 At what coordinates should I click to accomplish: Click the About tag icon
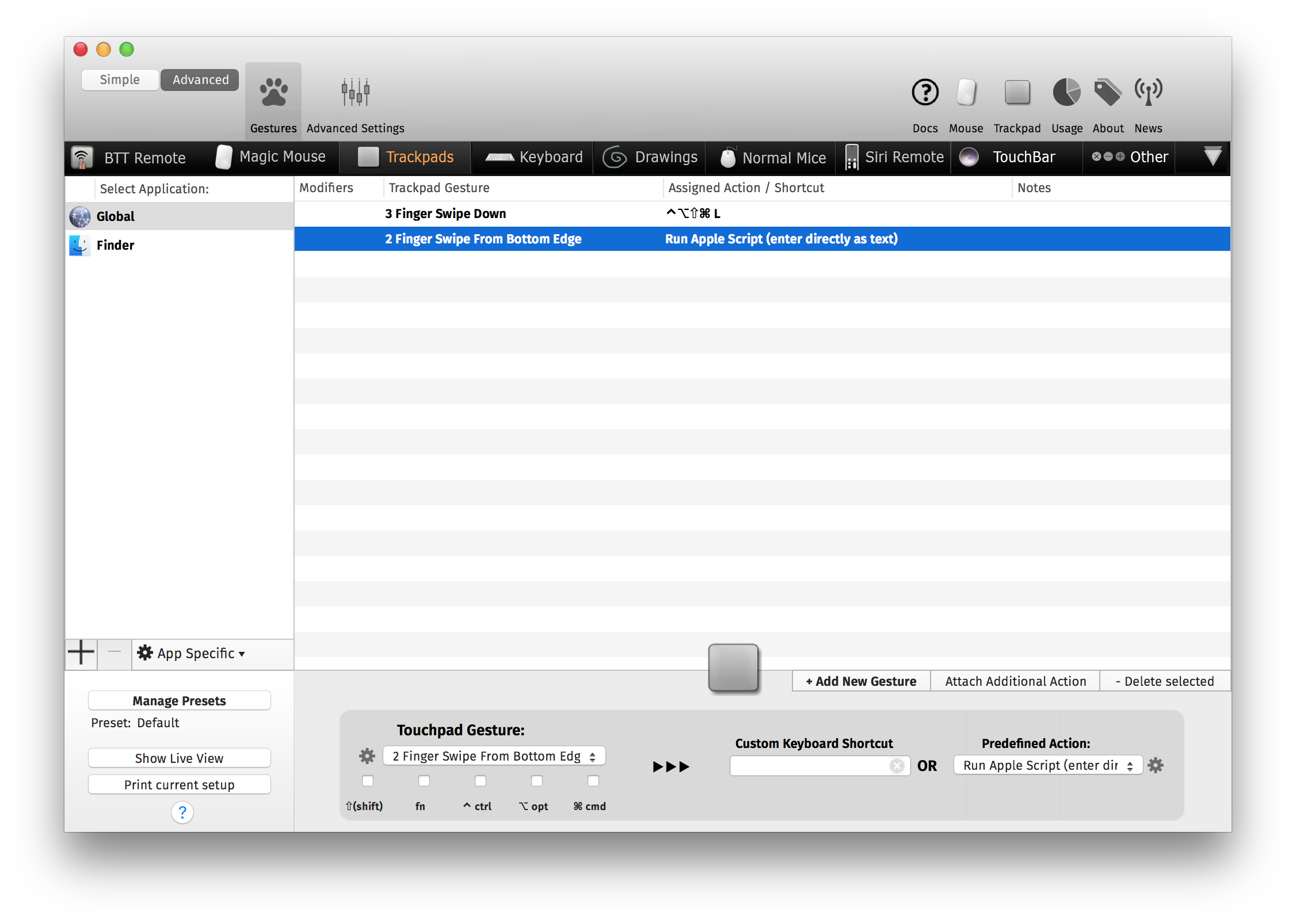pos(1107,93)
